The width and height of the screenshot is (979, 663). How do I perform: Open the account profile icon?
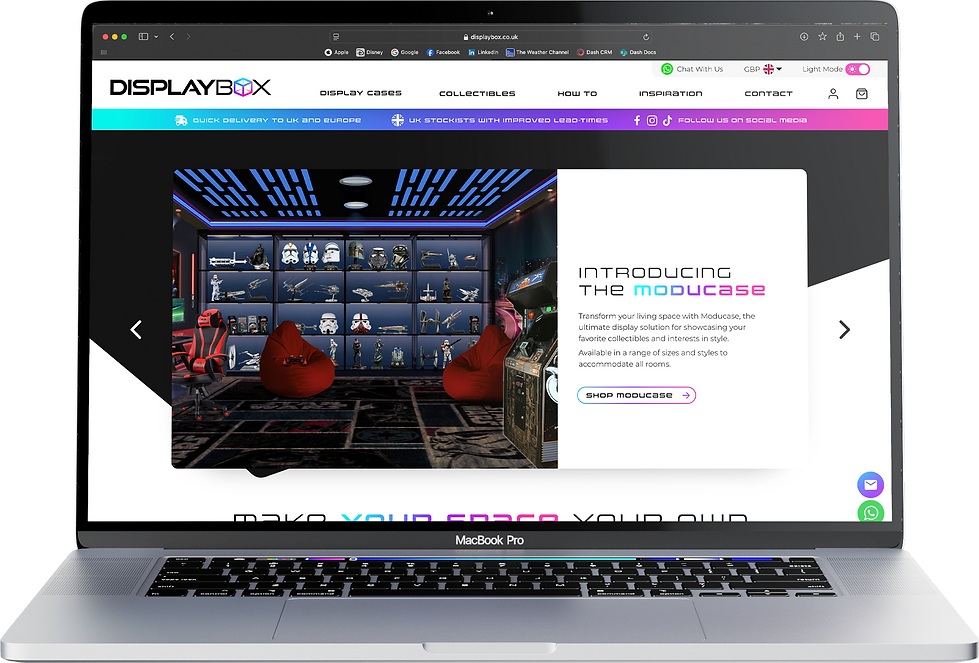833,93
